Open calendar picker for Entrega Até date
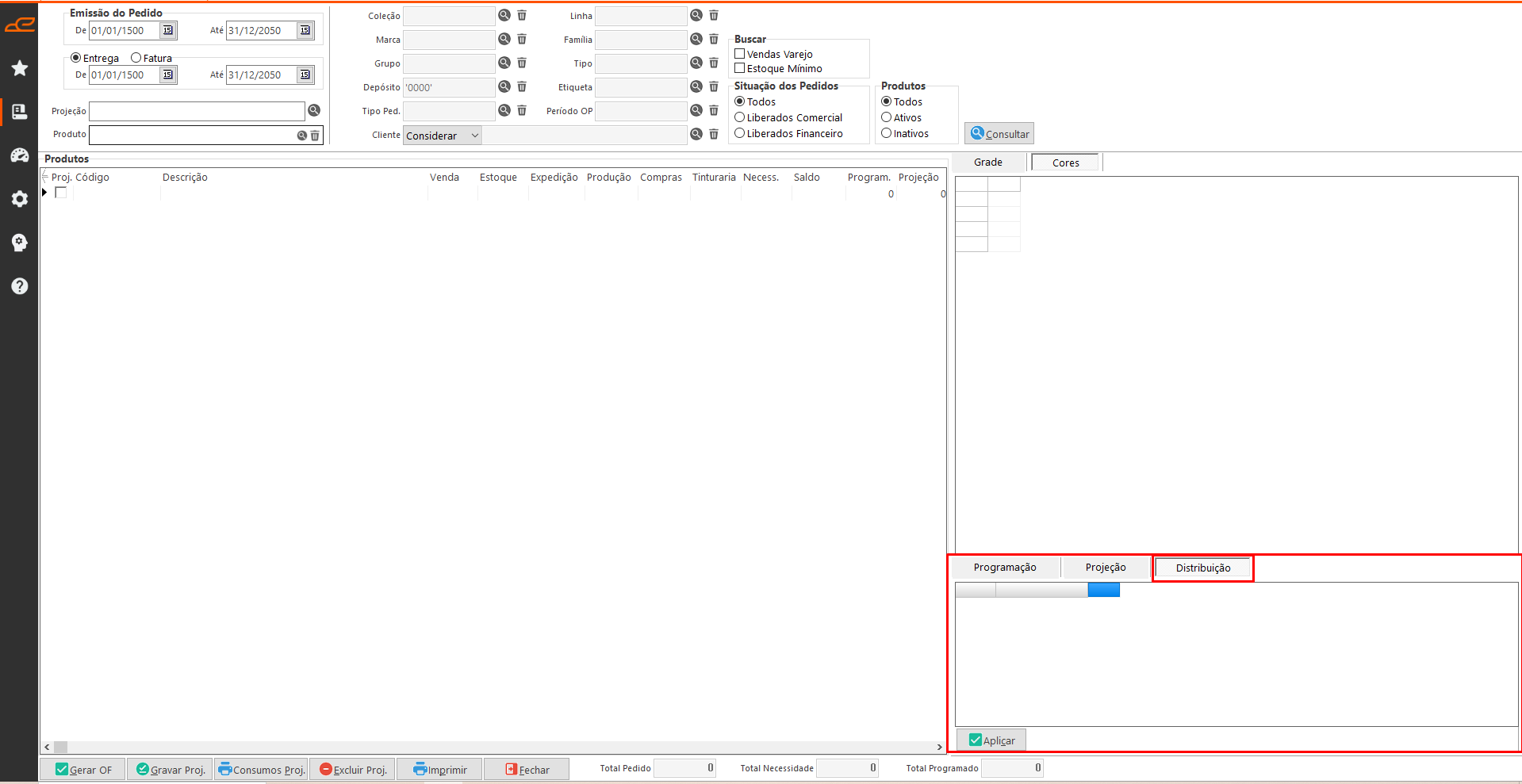The width and height of the screenshot is (1522, 784). 305,75
